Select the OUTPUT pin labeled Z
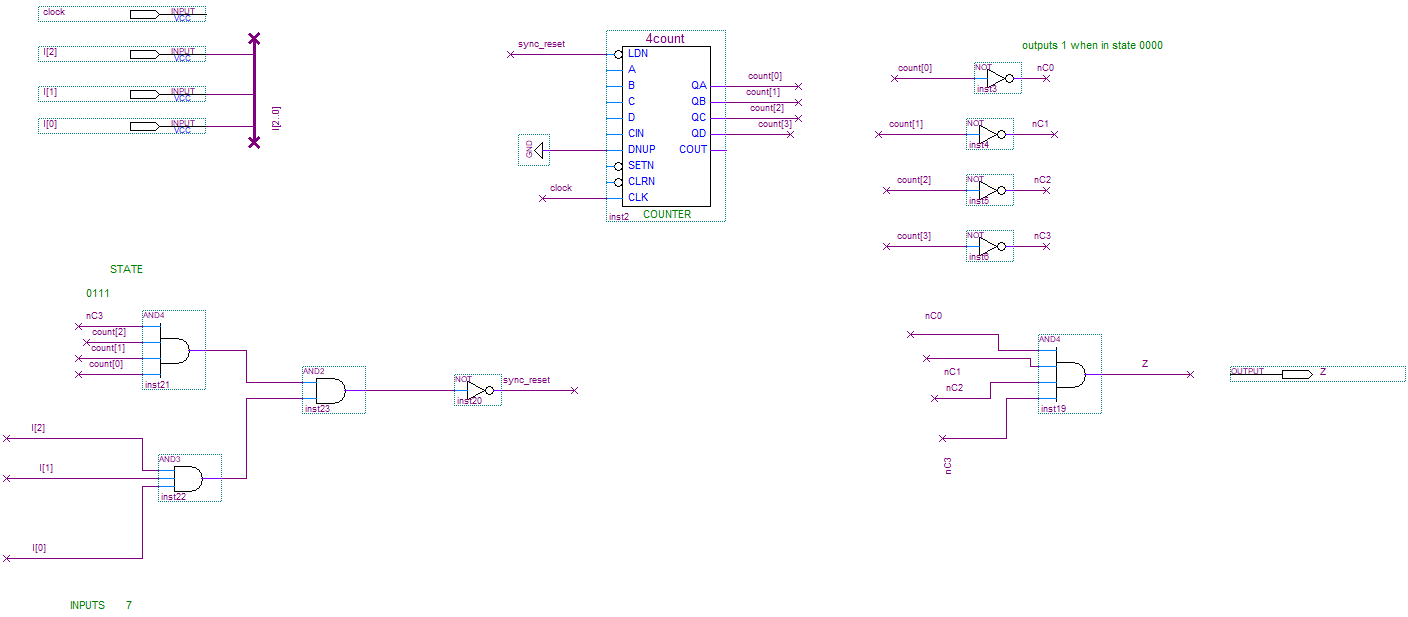 pyautogui.click(x=1295, y=372)
